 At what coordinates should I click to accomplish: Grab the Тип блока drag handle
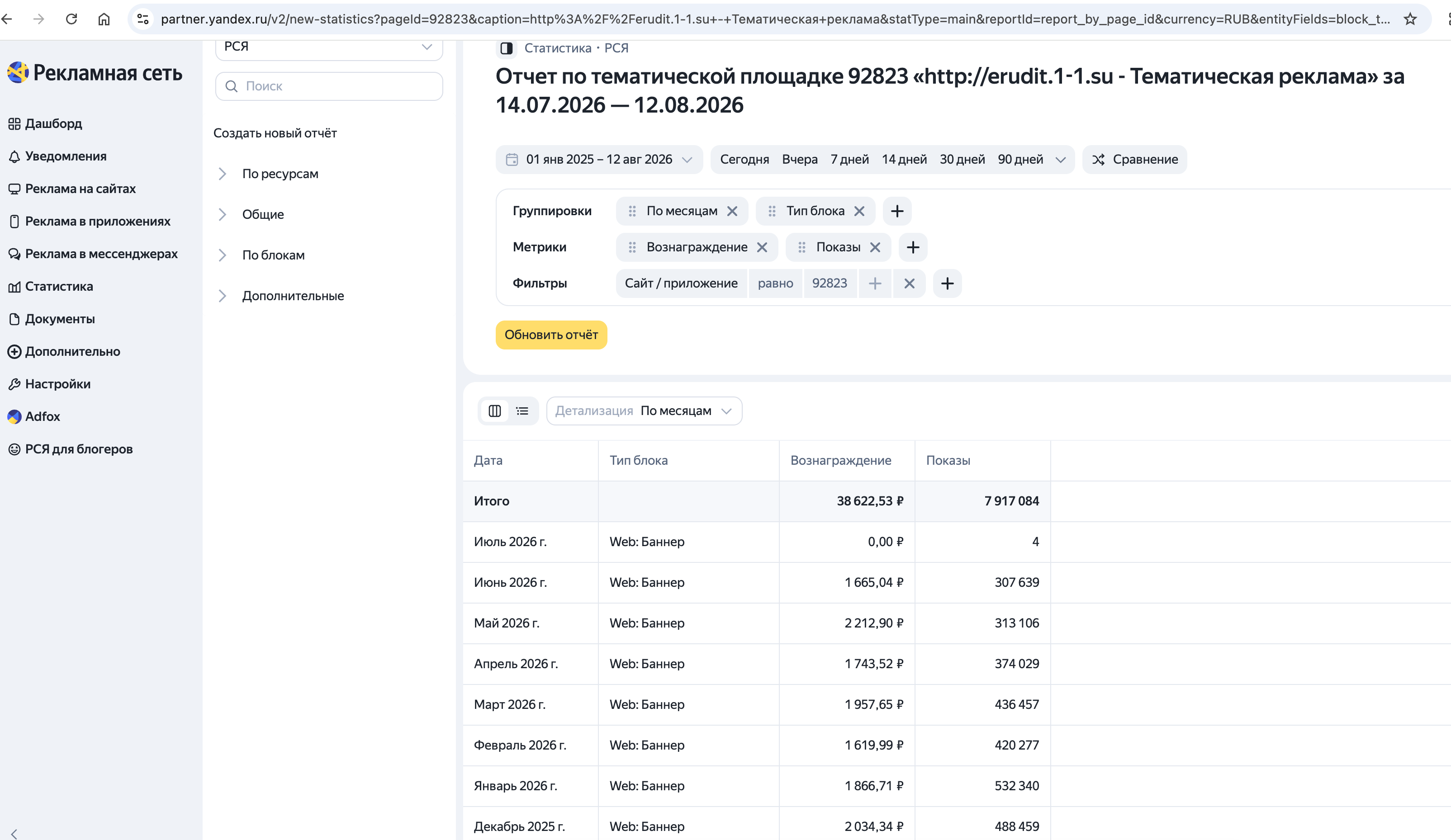coord(772,211)
